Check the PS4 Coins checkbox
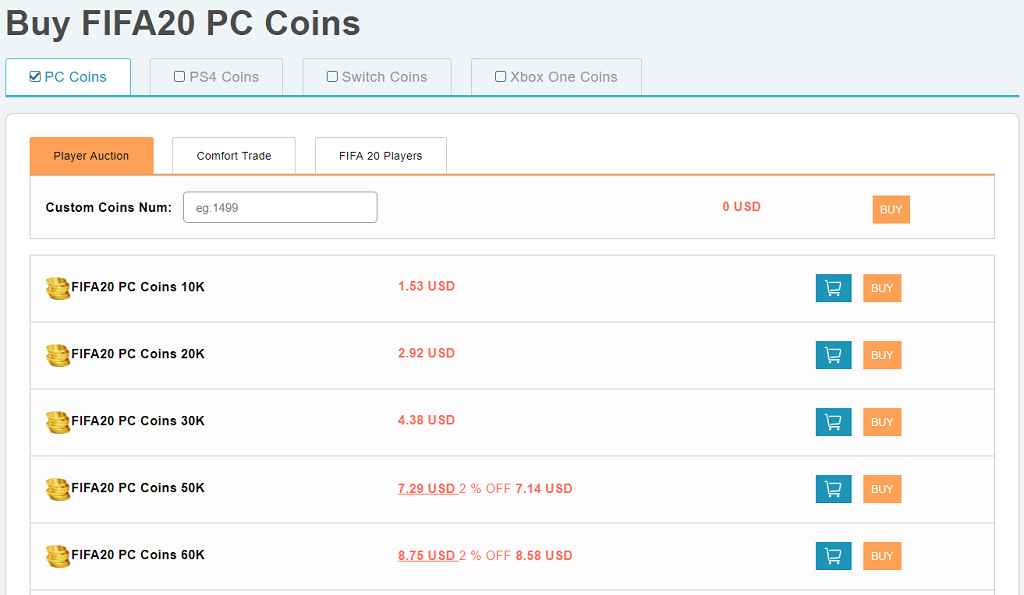This screenshot has width=1024, height=595. (179, 76)
